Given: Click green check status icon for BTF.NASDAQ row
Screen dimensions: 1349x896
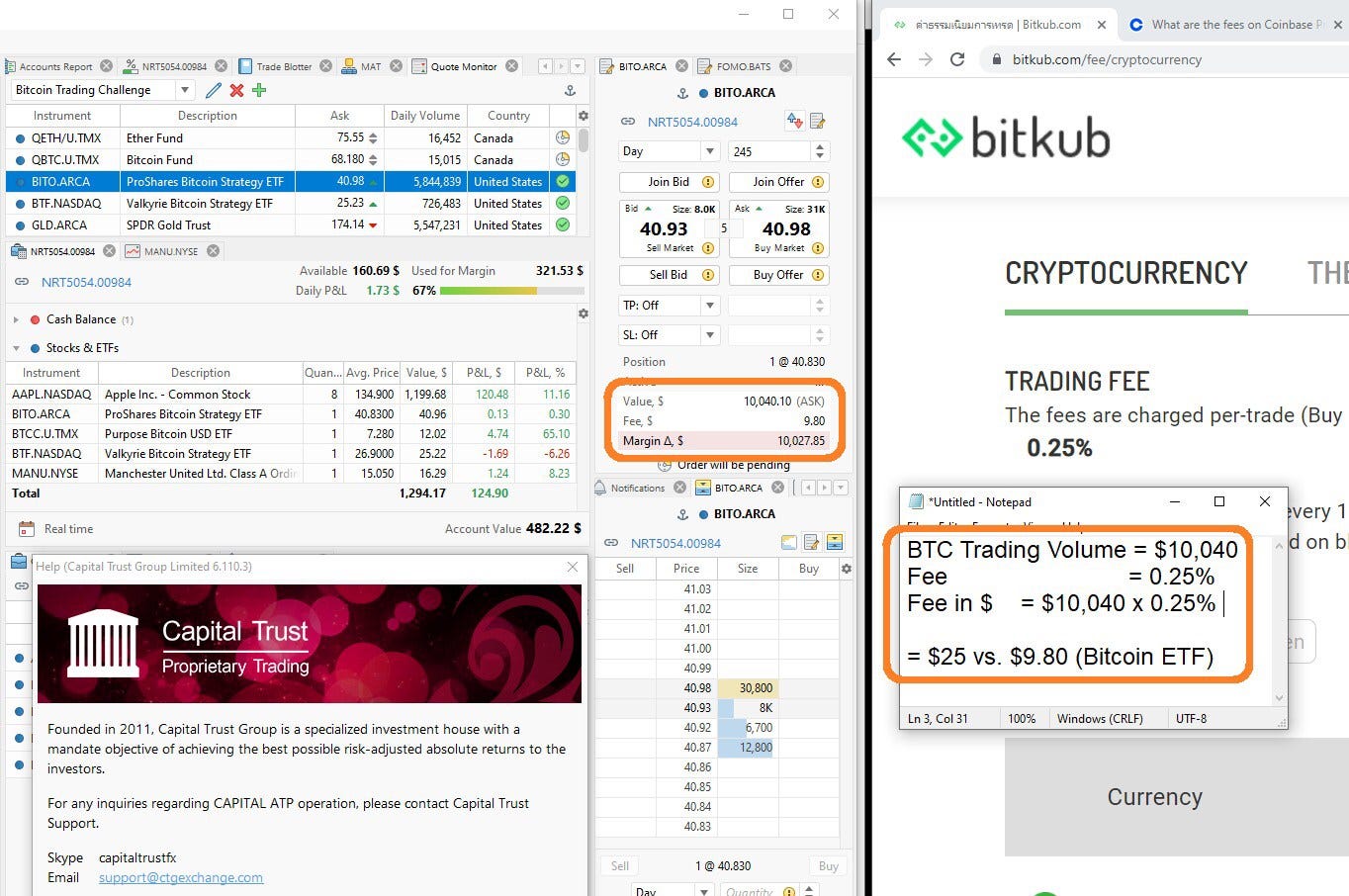Looking at the screenshot, I should (562, 203).
